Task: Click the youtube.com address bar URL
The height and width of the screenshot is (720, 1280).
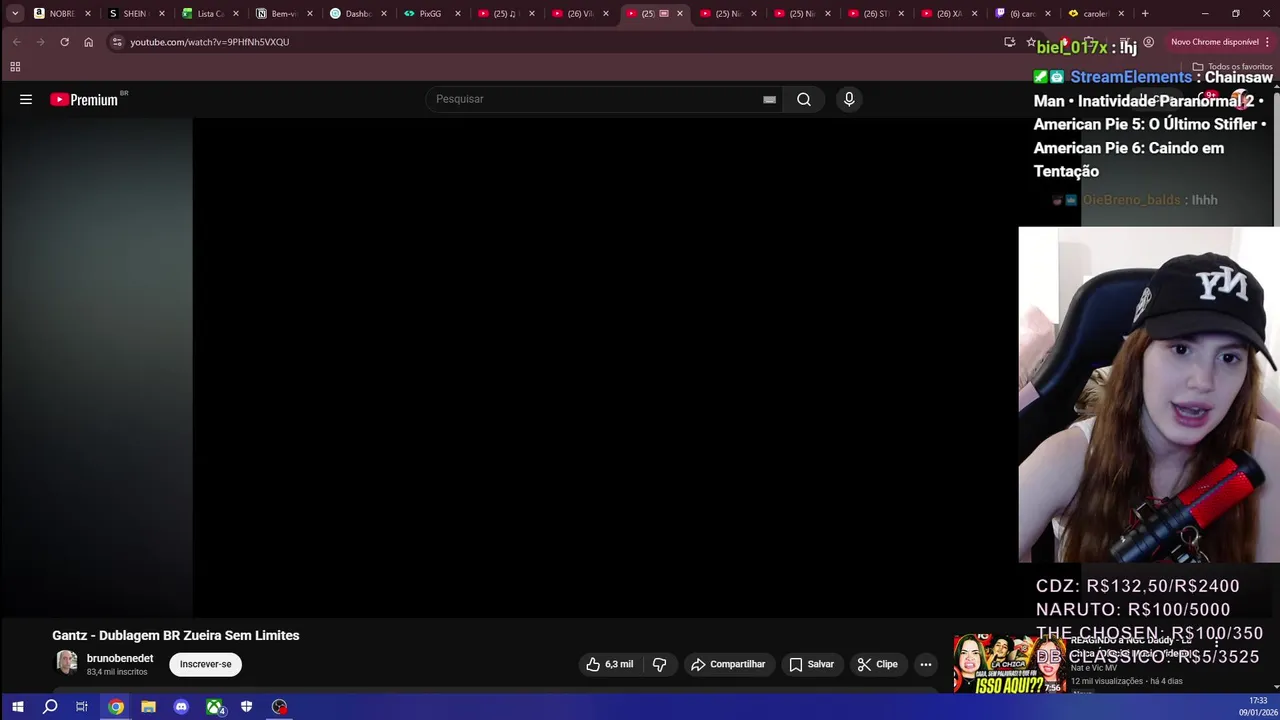Action: [x=210, y=42]
